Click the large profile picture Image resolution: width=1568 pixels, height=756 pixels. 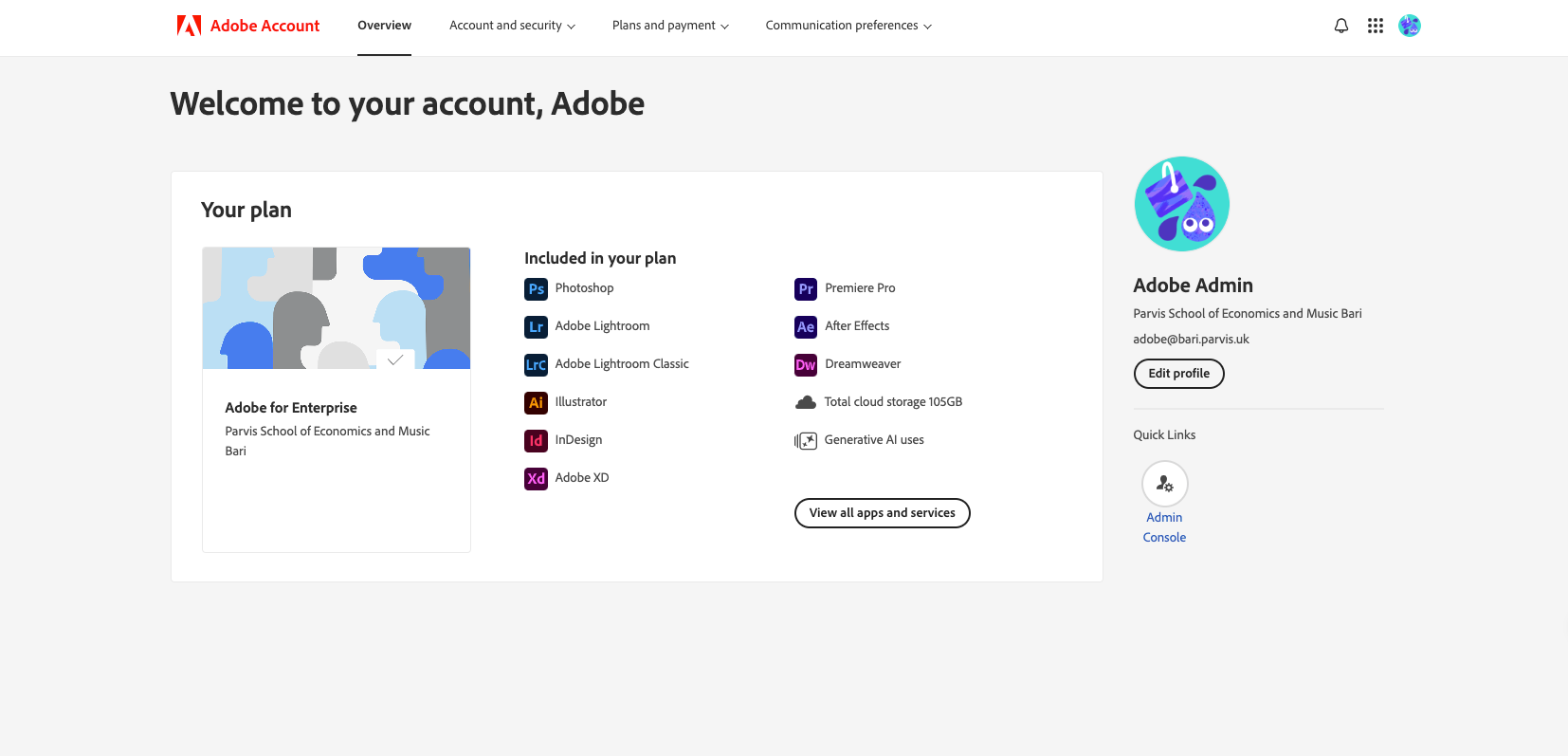[x=1182, y=204]
